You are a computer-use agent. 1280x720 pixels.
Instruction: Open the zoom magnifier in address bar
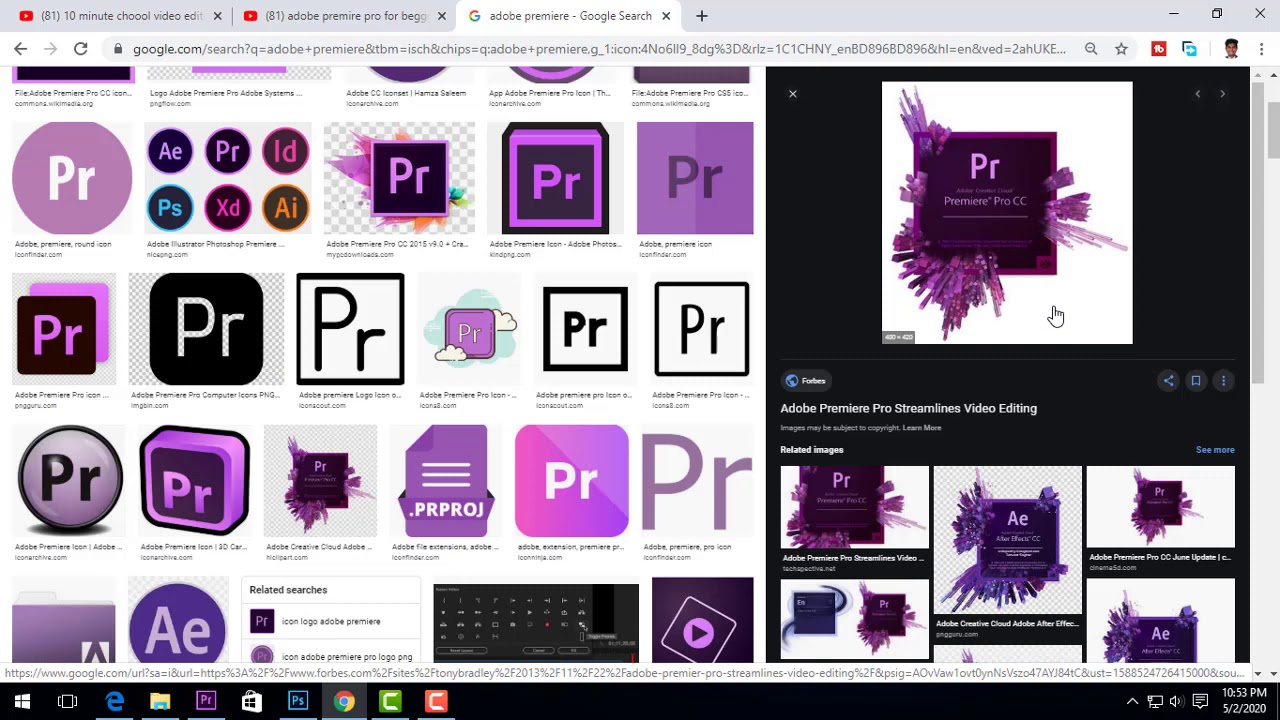pyautogui.click(x=1091, y=49)
